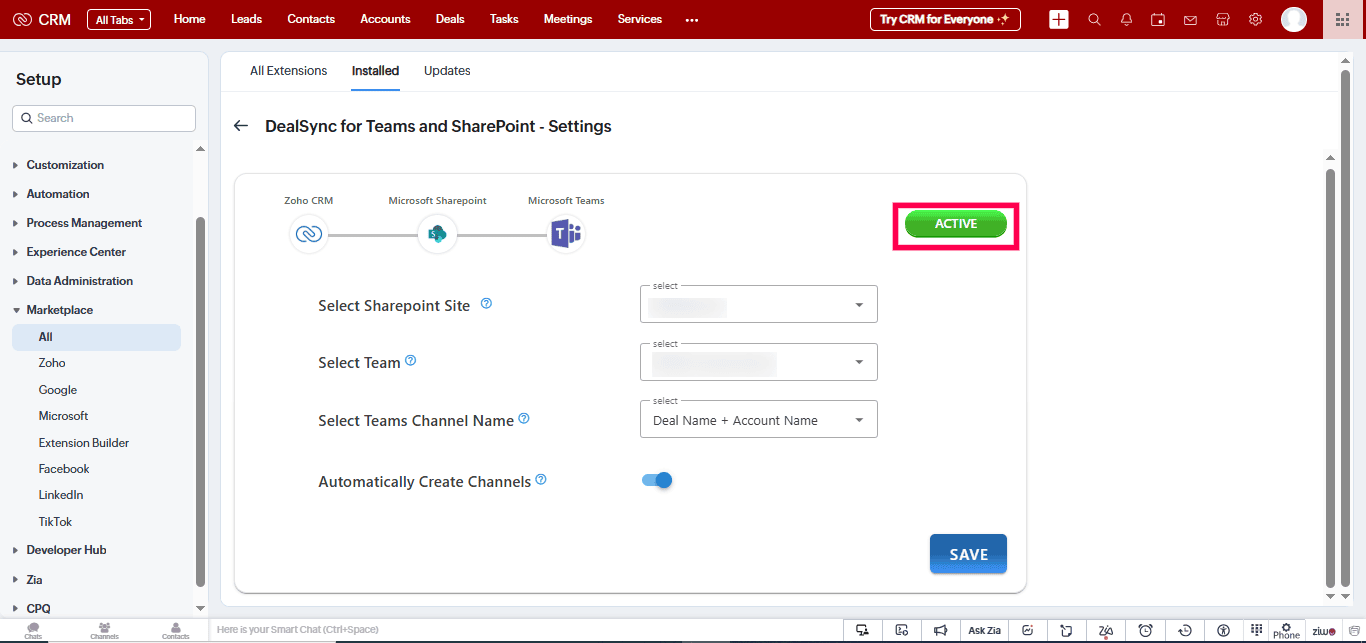
Task: Open Contacts in the bottom bar
Action: coord(176,630)
